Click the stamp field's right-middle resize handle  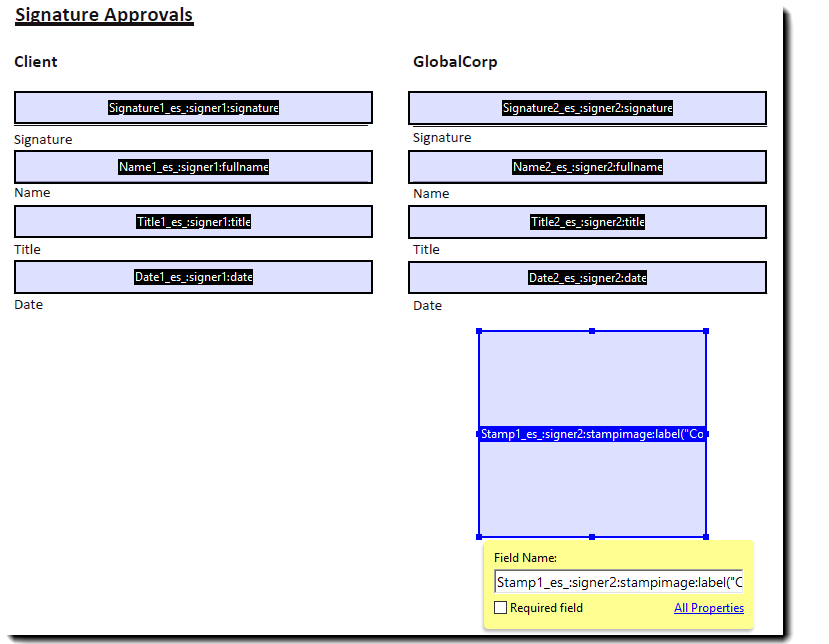[x=706, y=434]
